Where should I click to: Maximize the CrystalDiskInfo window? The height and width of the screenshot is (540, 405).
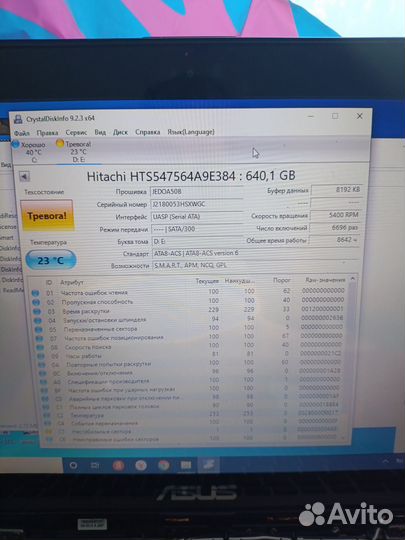(x=335, y=116)
